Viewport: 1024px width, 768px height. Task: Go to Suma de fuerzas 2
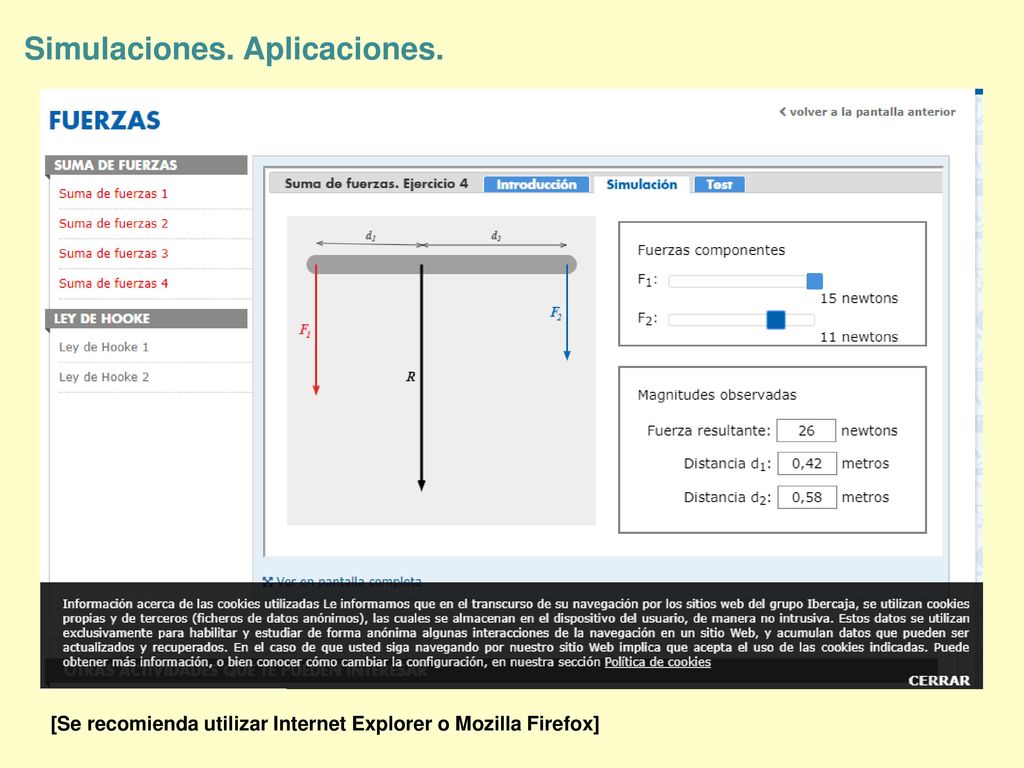pyautogui.click(x=113, y=223)
